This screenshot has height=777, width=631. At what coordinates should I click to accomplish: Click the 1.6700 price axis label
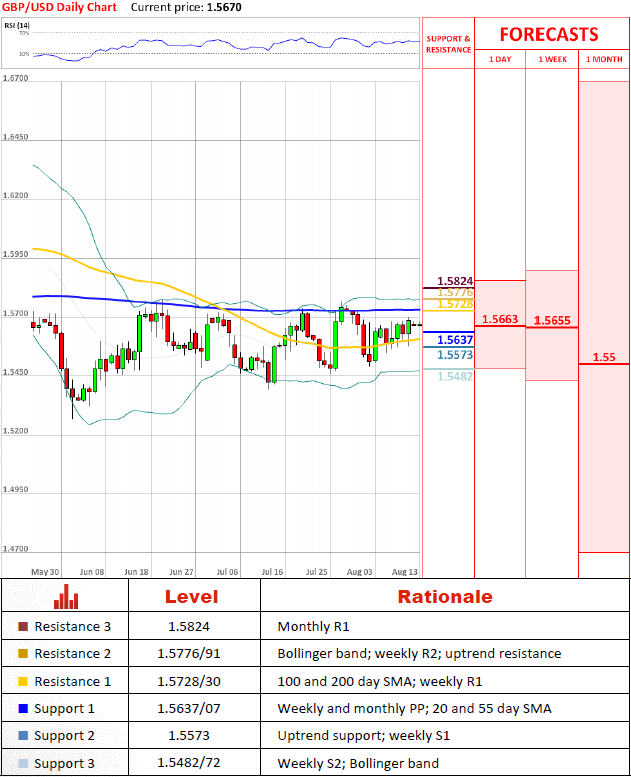click(x=15, y=78)
